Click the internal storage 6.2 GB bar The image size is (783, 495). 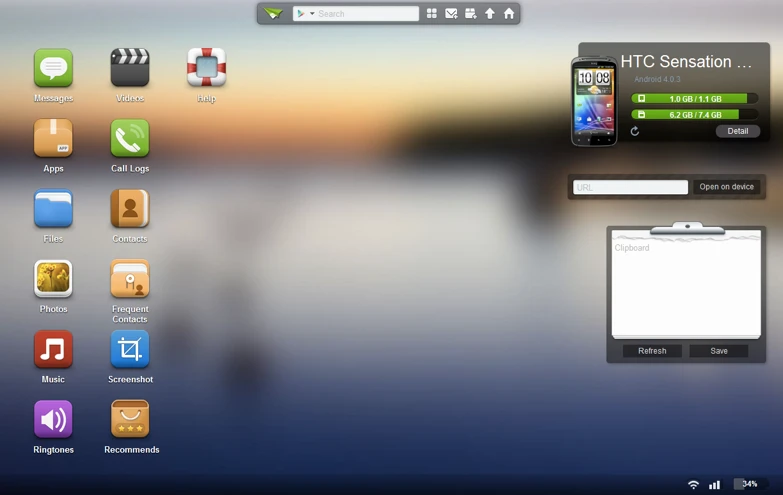coord(694,115)
